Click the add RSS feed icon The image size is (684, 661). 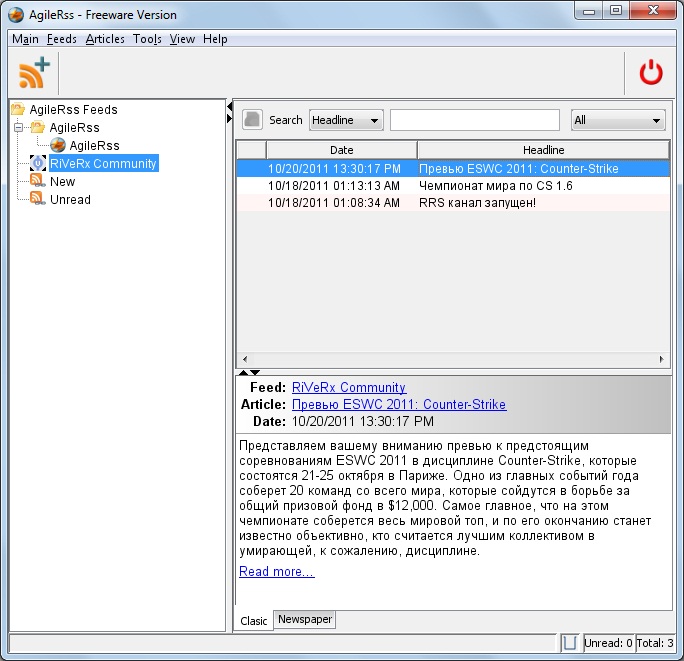(x=34, y=72)
